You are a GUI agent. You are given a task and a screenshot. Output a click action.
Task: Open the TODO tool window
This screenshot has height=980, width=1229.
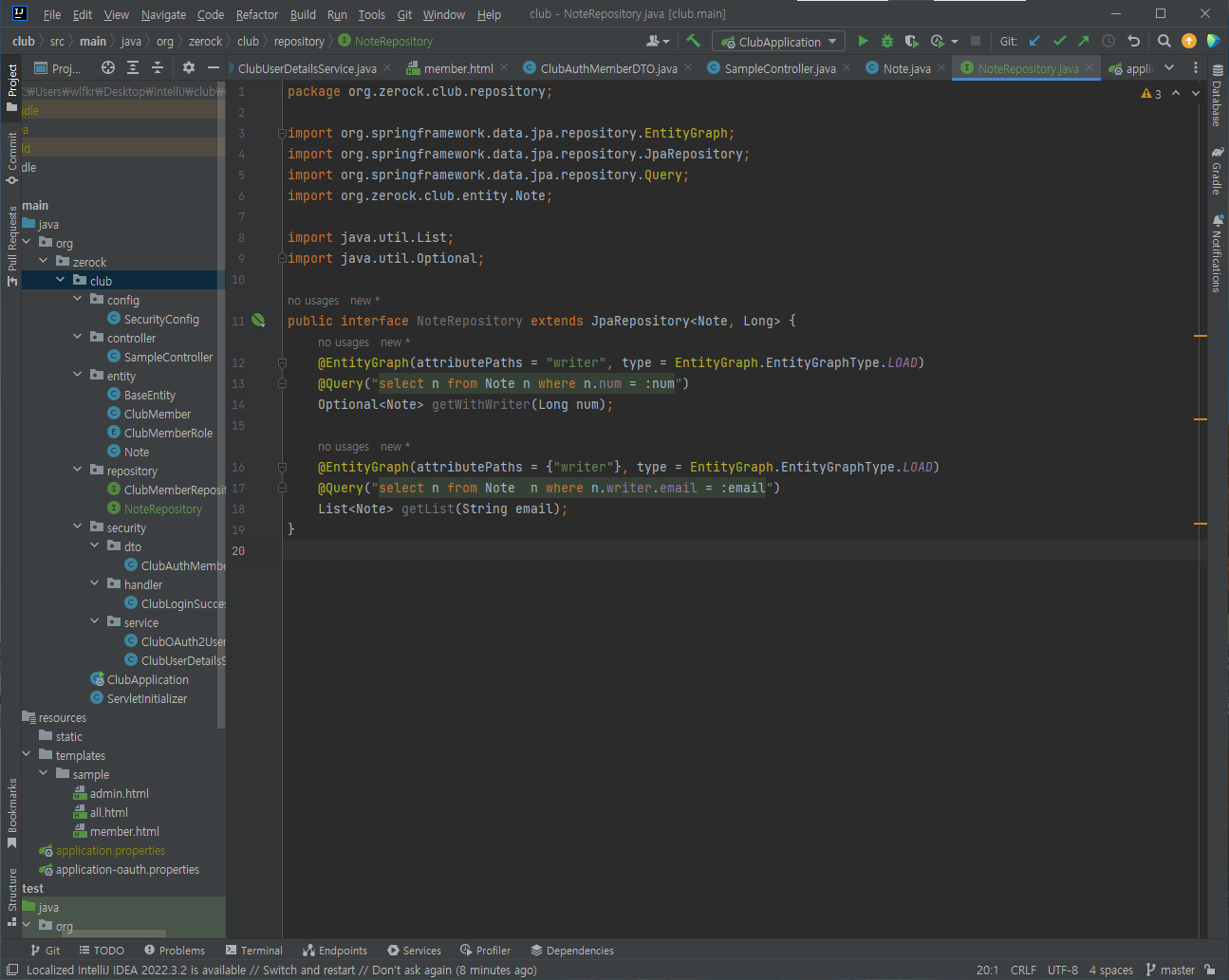101,950
